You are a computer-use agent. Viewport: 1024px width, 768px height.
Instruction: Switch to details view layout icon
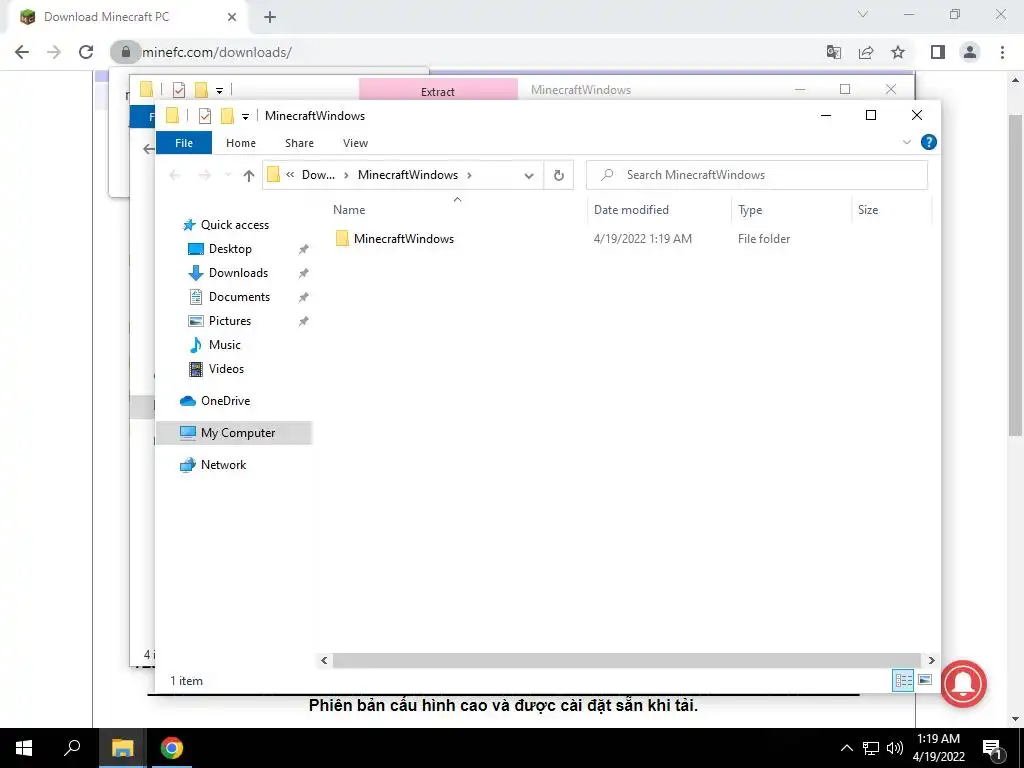[903, 680]
